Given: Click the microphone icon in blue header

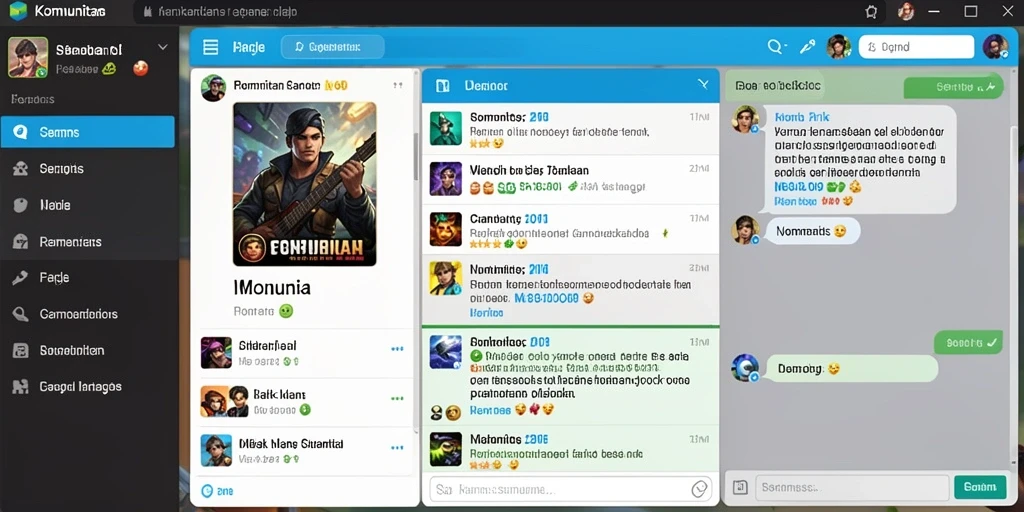Looking at the screenshot, I should click(x=808, y=47).
